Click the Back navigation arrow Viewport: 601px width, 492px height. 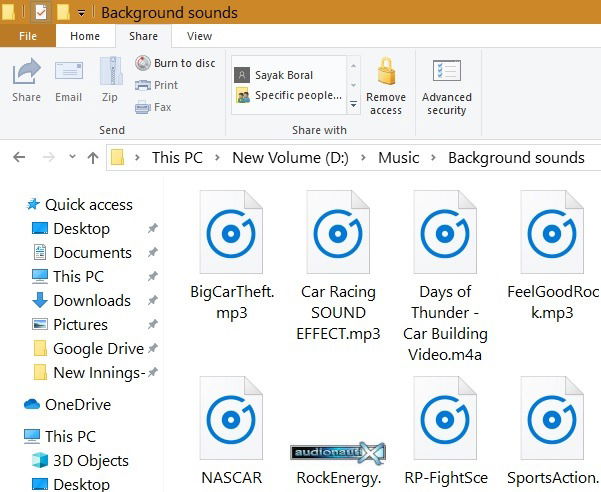(x=19, y=157)
